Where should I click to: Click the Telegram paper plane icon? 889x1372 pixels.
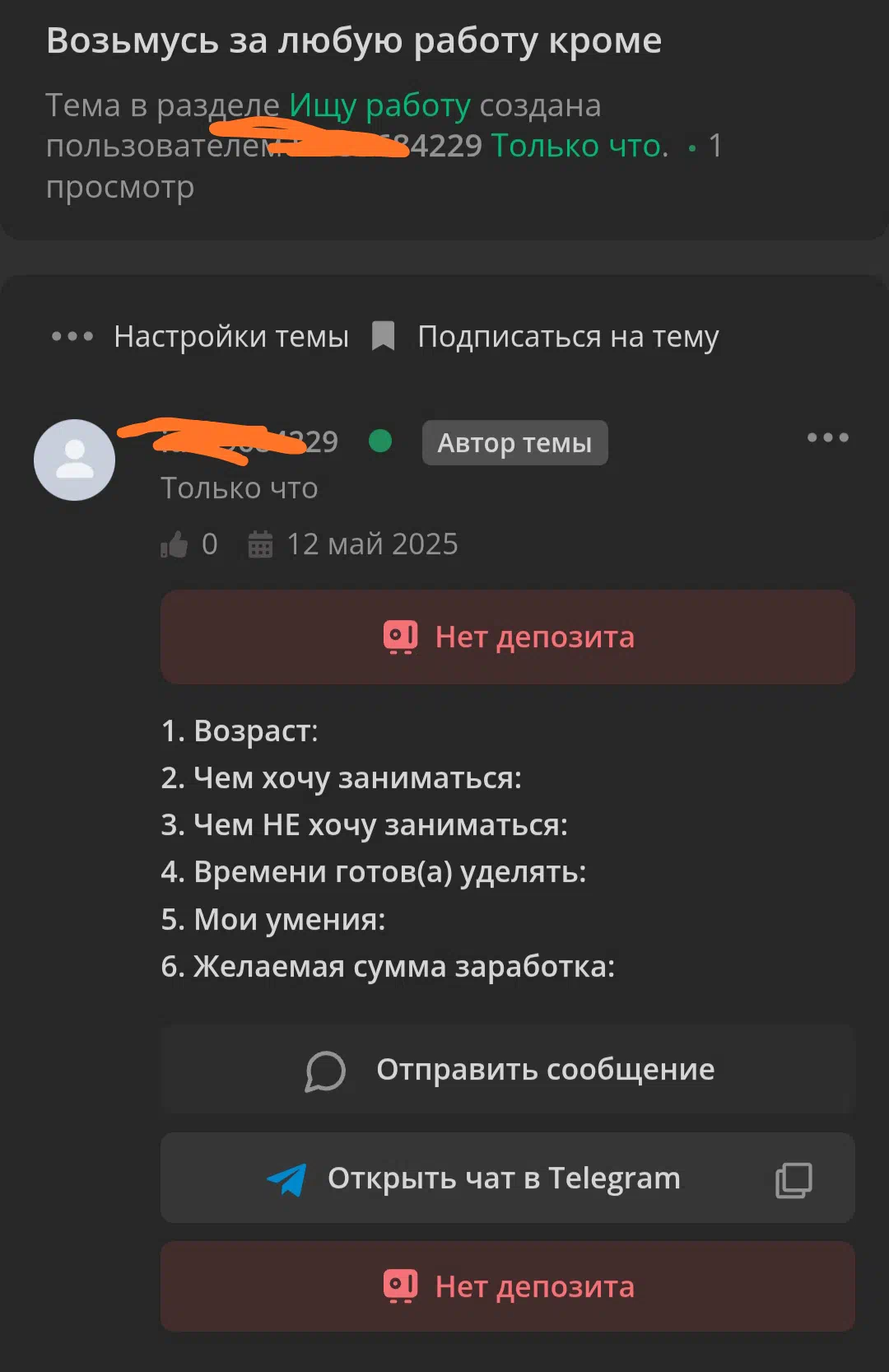tap(286, 1179)
